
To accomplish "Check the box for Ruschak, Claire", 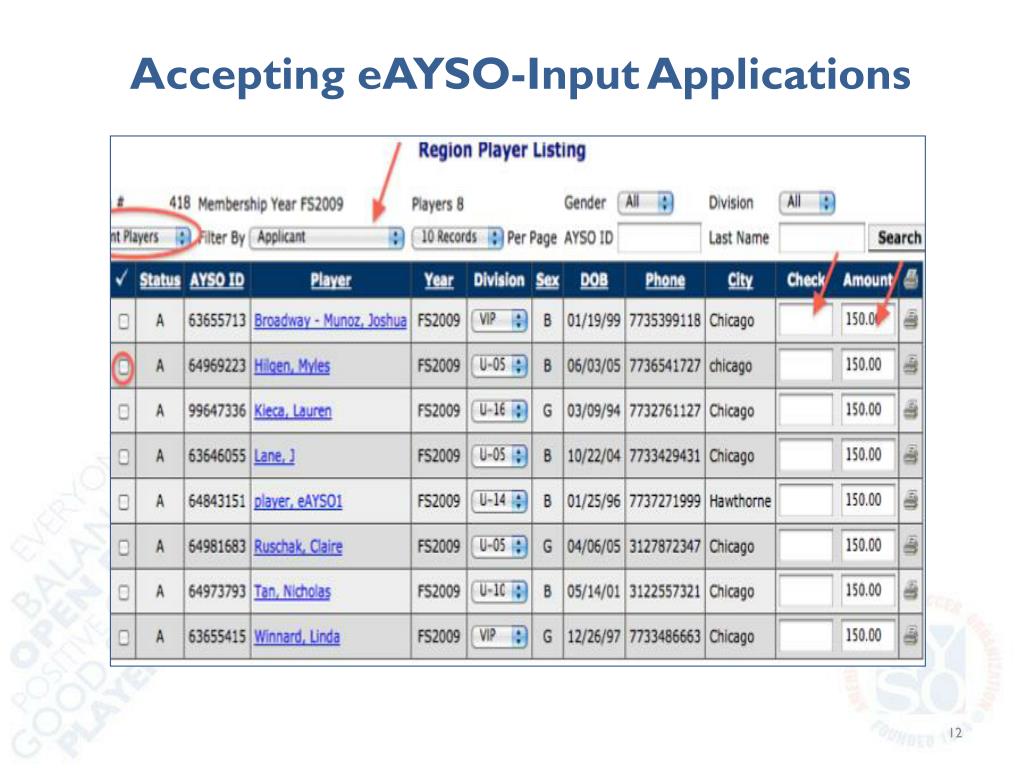I will (x=123, y=547).
